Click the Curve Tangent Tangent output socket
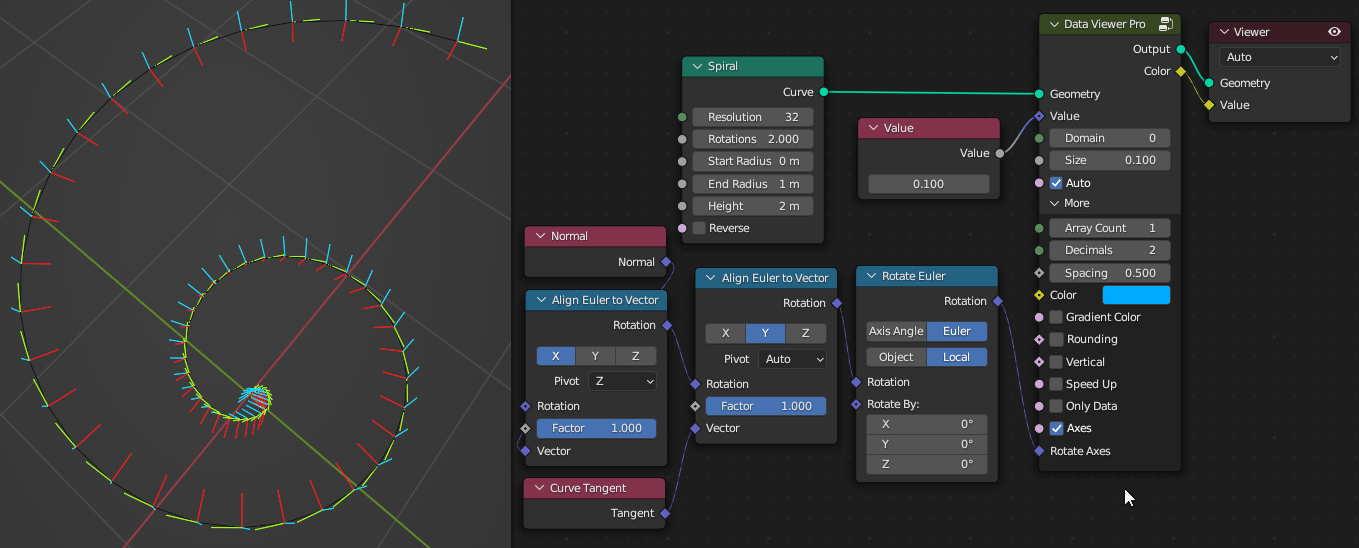This screenshot has width=1359, height=548. click(x=666, y=513)
